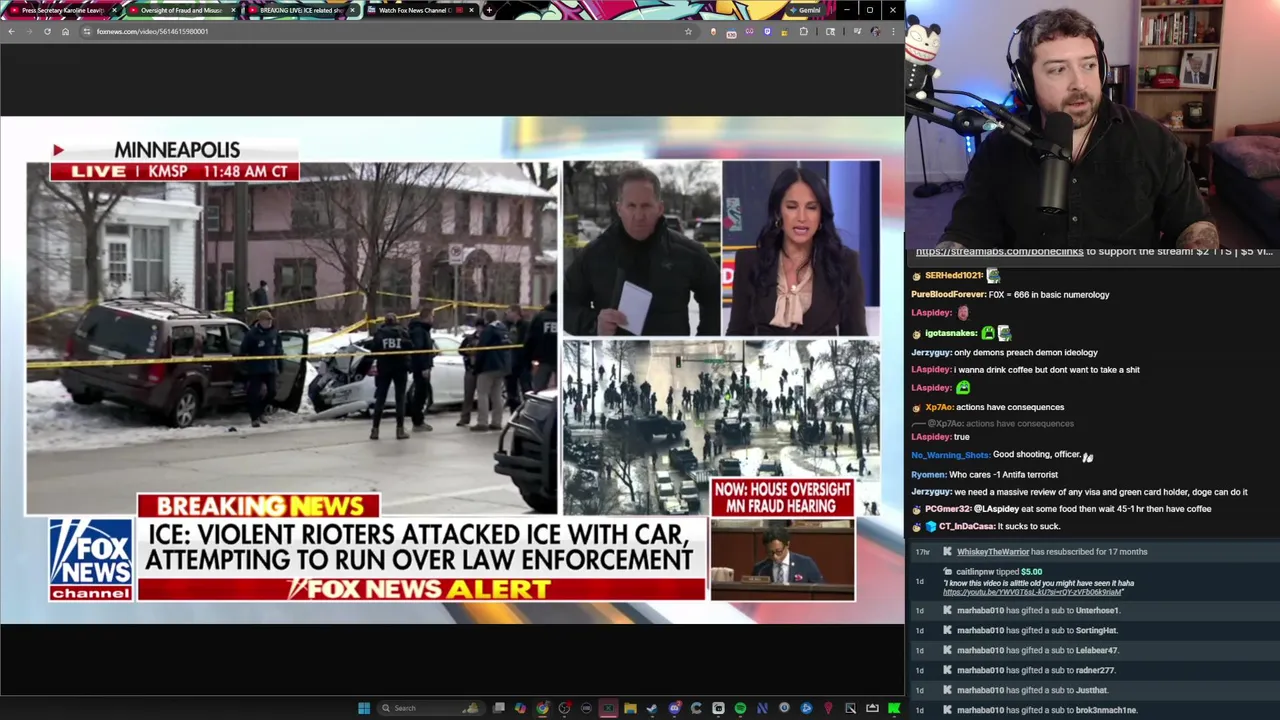Click username Xp7Ao in chat

(x=938, y=407)
